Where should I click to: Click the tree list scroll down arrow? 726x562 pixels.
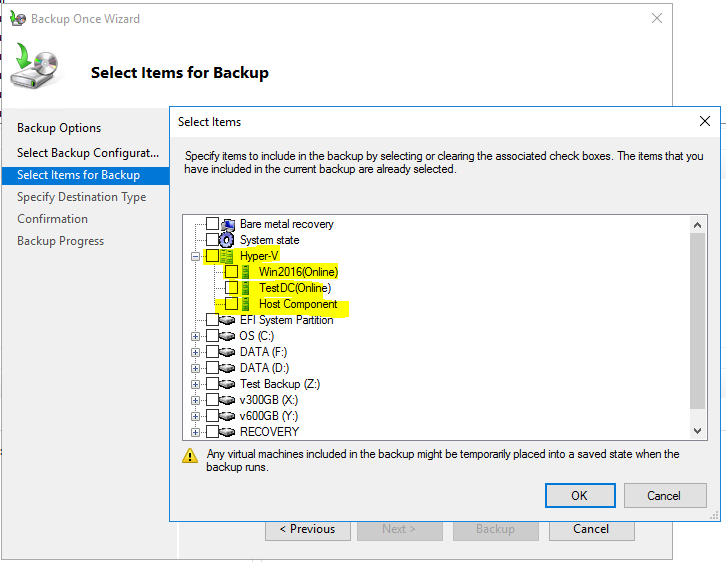pyautogui.click(x=697, y=431)
